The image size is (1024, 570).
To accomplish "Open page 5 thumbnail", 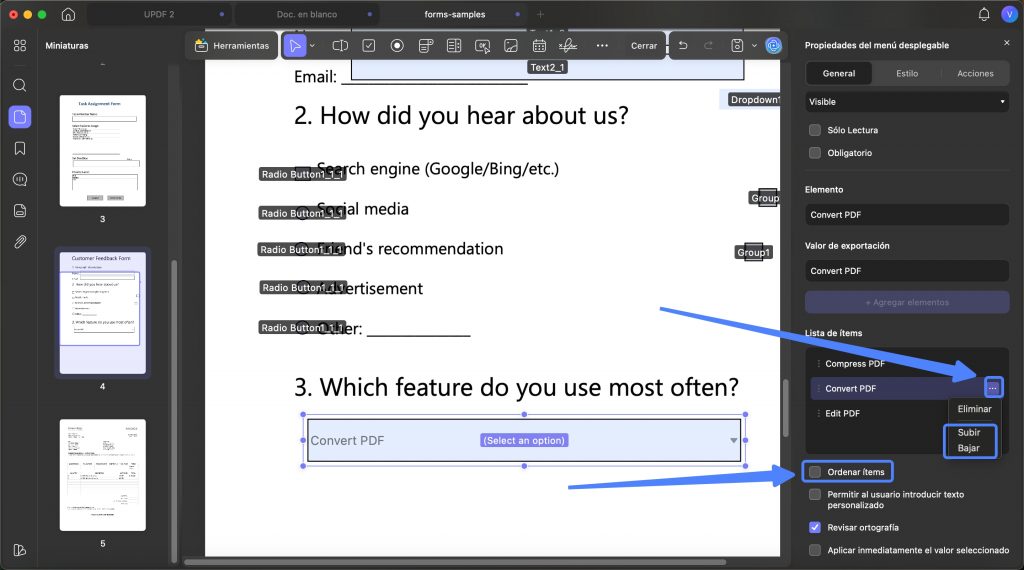I will point(103,475).
